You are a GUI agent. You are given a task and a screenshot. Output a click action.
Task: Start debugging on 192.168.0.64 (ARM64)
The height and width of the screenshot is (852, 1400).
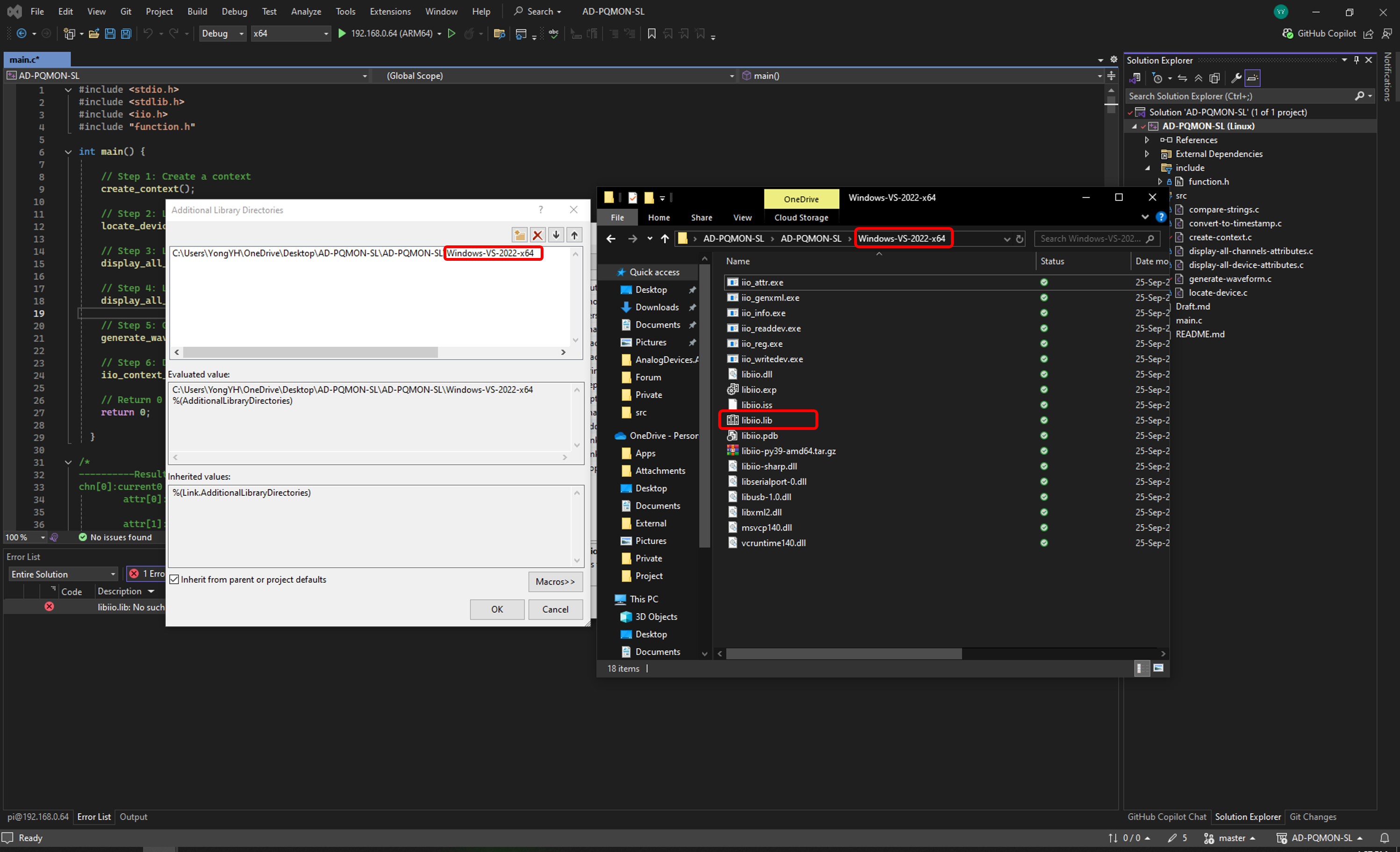(386, 34)
